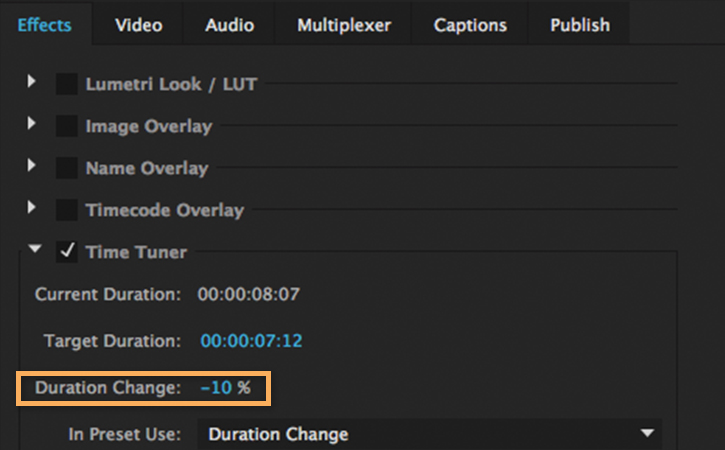Enable the Name Overlay checkbox
The image size is (725, 450).
(67, 168)
